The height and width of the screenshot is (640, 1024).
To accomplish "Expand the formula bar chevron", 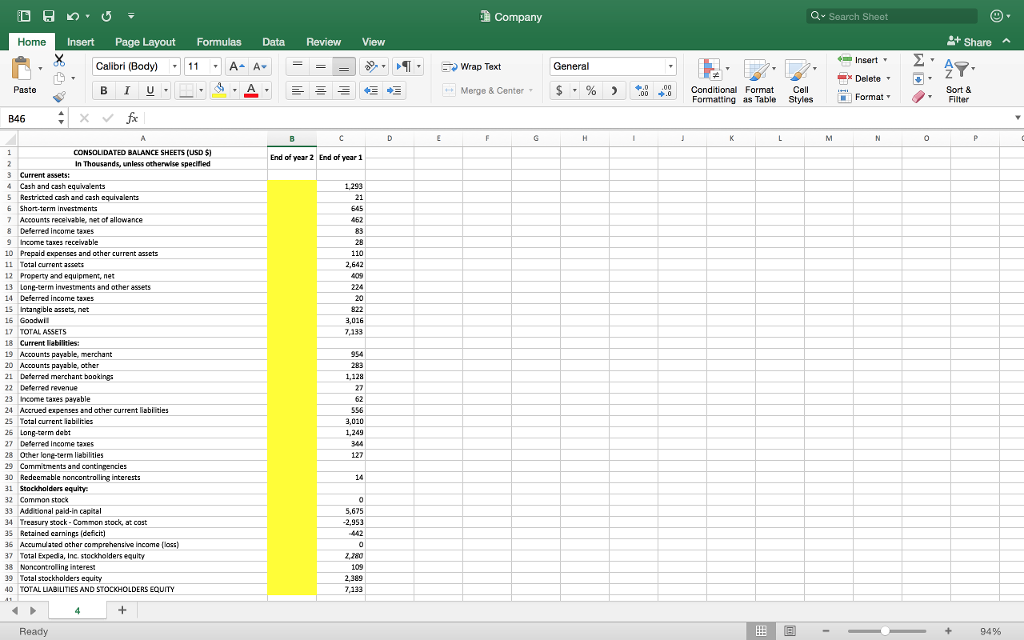I will [x=1017, y=118].
